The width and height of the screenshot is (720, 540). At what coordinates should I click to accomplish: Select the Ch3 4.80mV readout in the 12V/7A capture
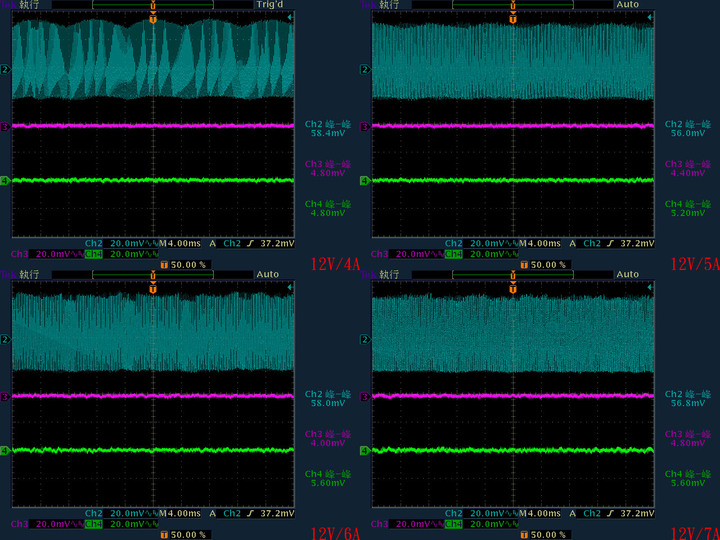pyautogui.click(x=688, y=439)
